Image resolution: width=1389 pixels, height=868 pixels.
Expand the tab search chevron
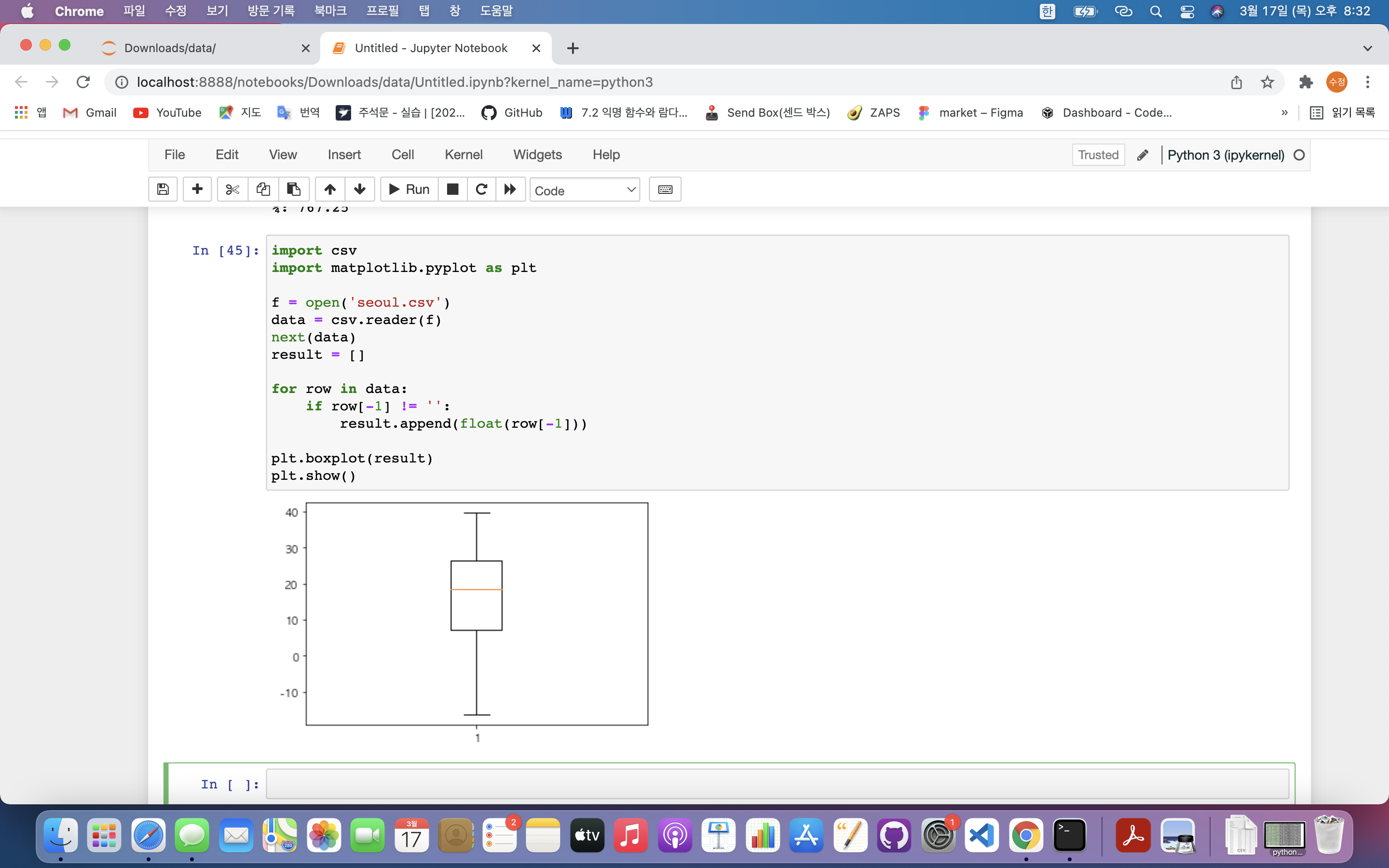coord(1367,48)
